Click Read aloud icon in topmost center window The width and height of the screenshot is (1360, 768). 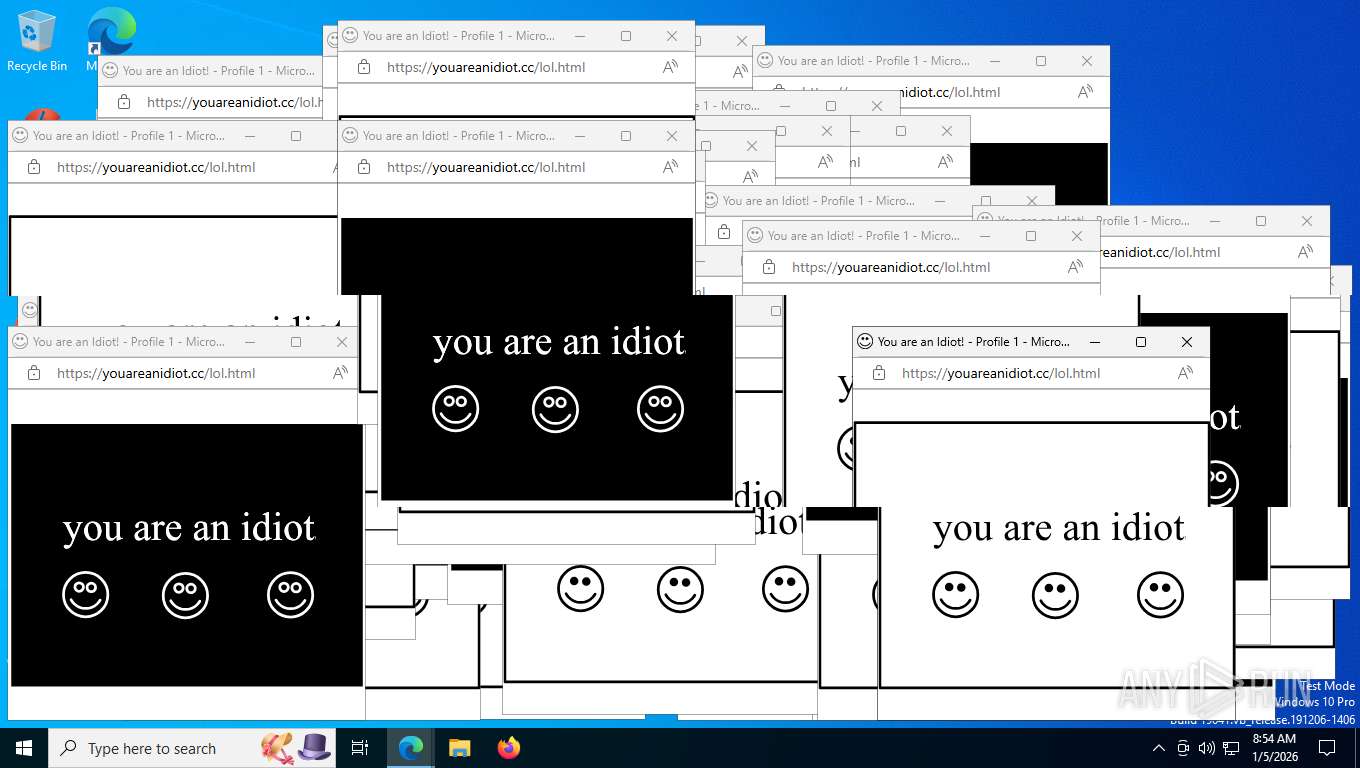tap(670, 67)
